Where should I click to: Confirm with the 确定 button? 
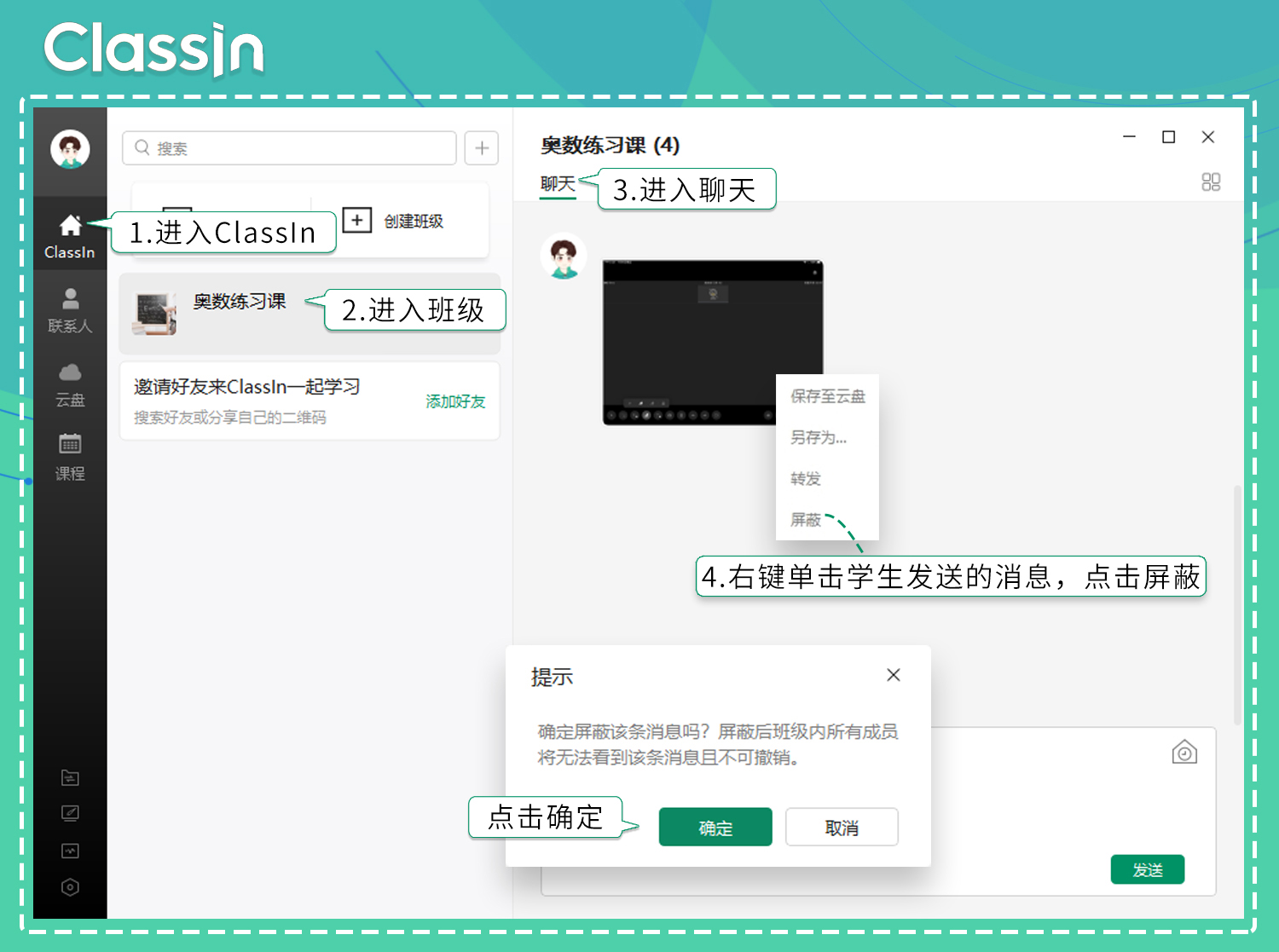(x=715, y=827)
